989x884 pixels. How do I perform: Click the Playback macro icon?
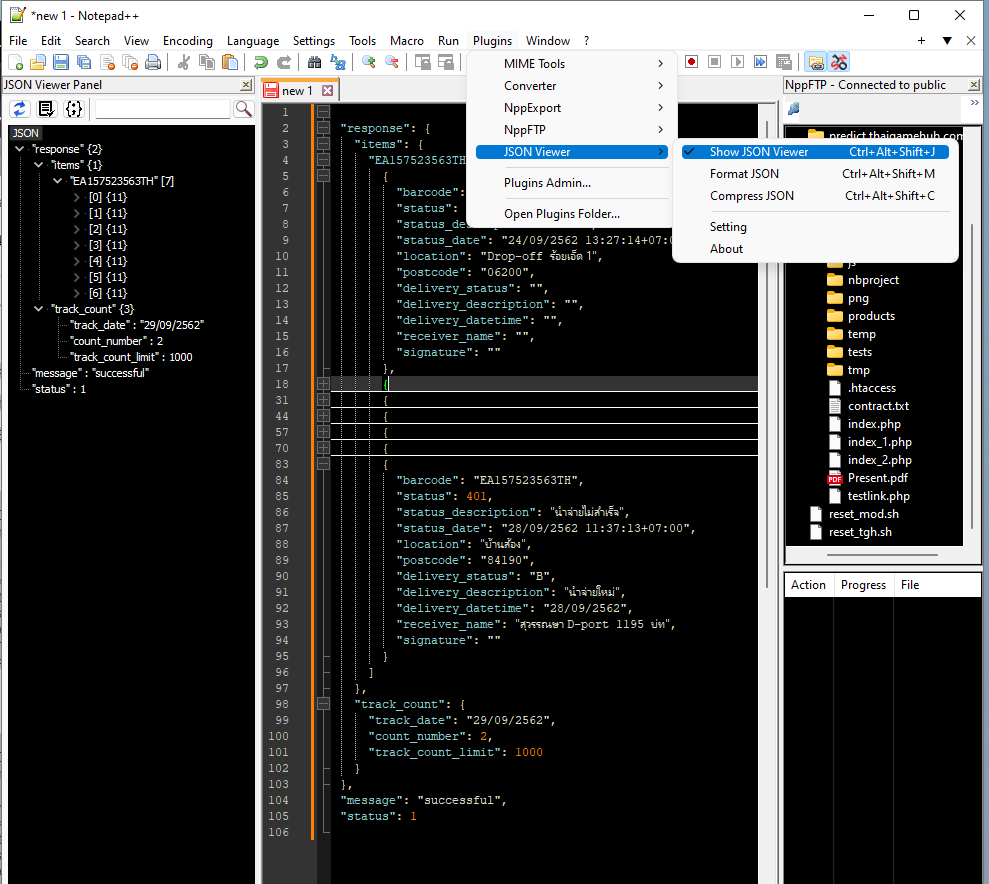pos(737,62)
